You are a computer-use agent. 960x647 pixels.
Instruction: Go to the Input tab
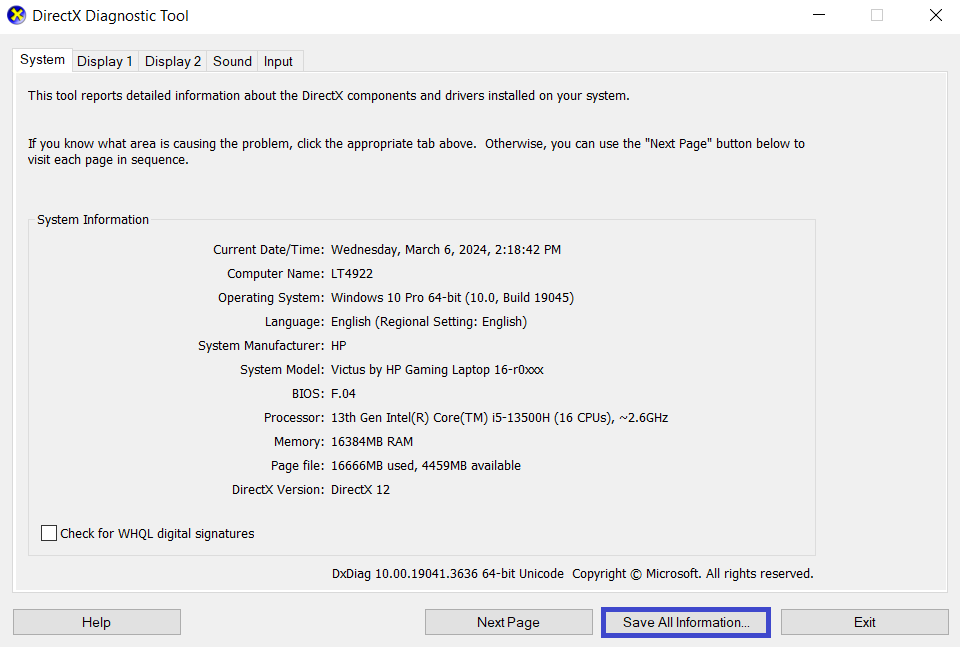[278, 61]
